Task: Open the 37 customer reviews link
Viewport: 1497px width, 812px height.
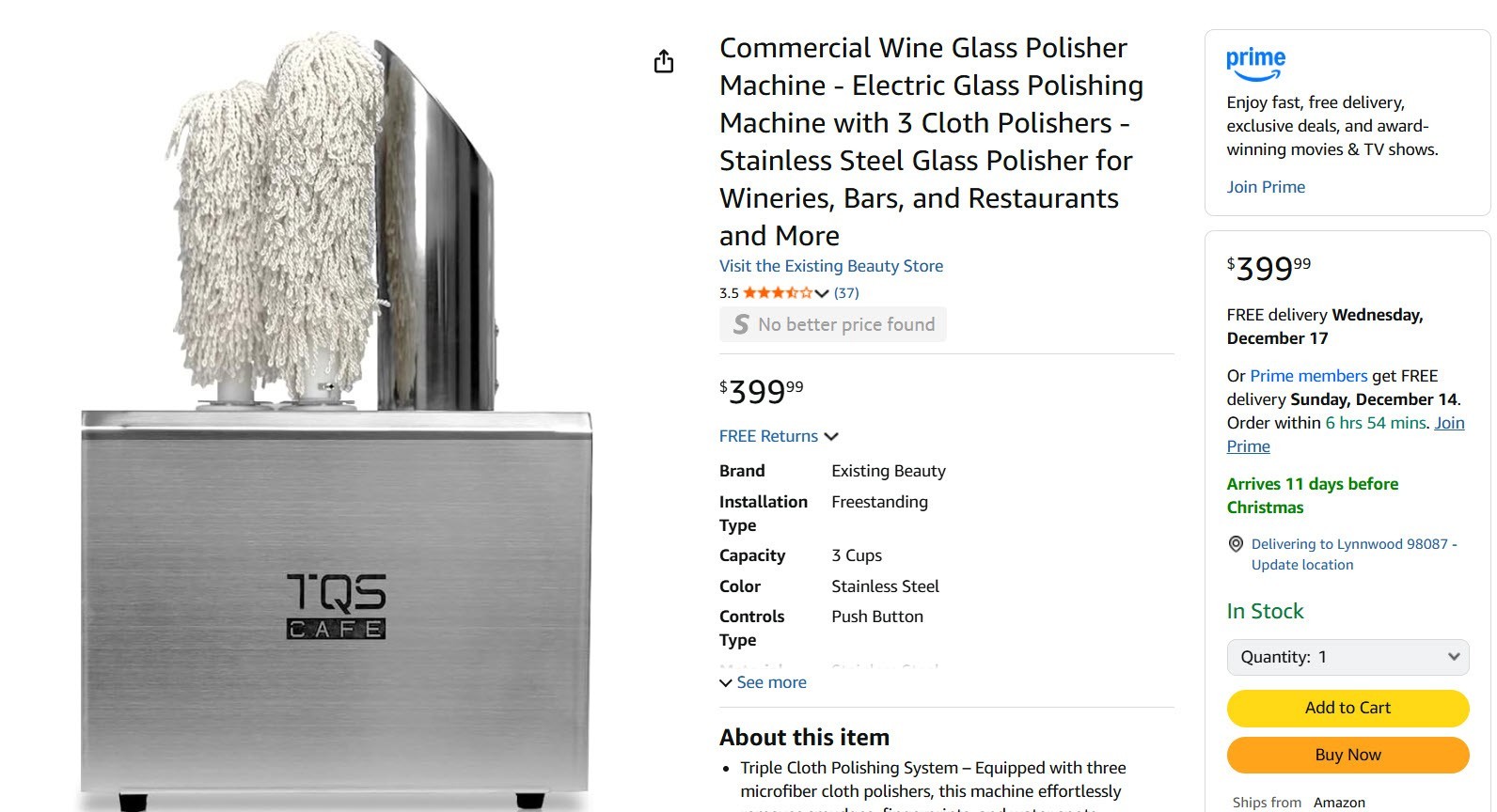Action: tap(846, 293)
